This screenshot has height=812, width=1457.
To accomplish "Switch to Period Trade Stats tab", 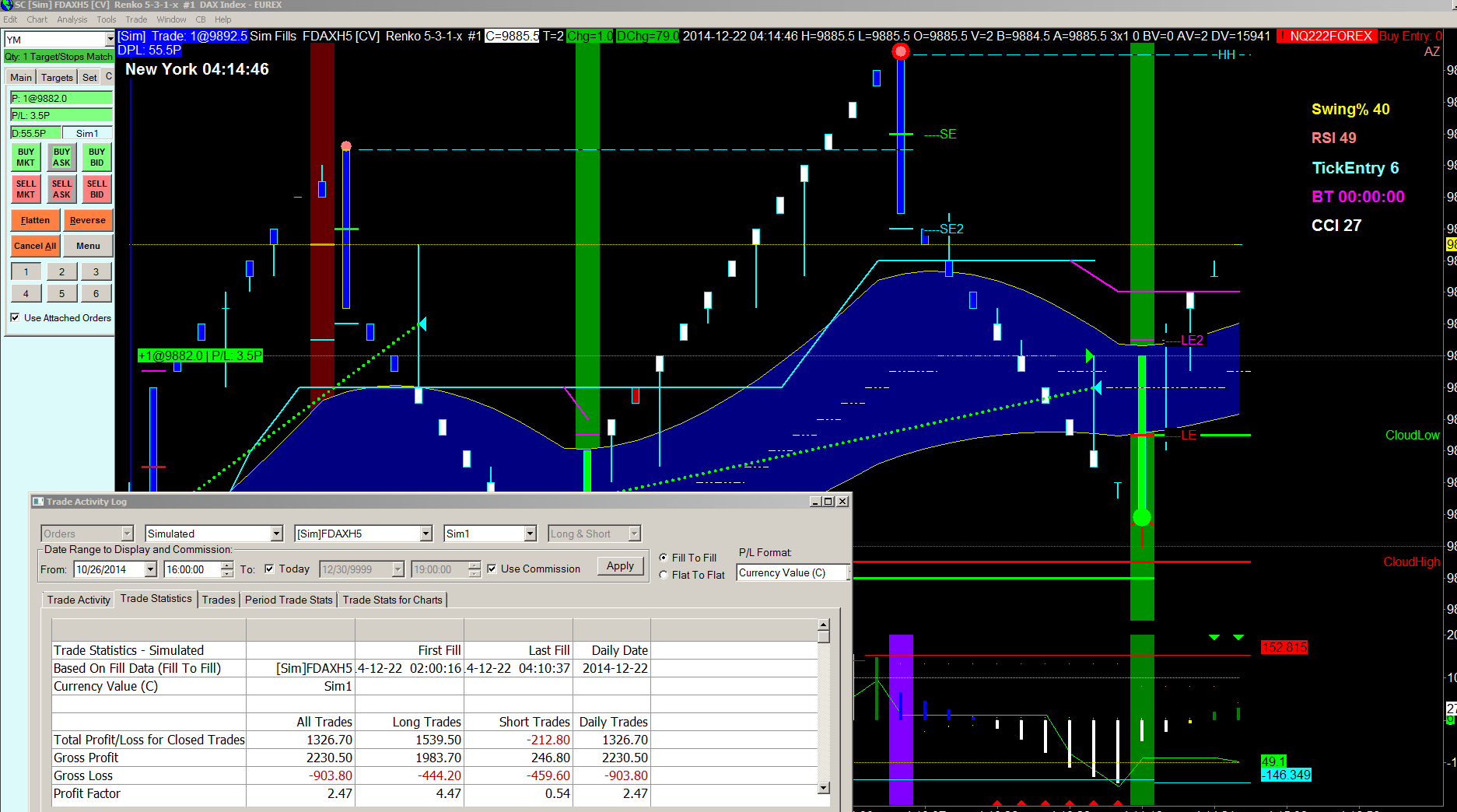I will 289,600.
